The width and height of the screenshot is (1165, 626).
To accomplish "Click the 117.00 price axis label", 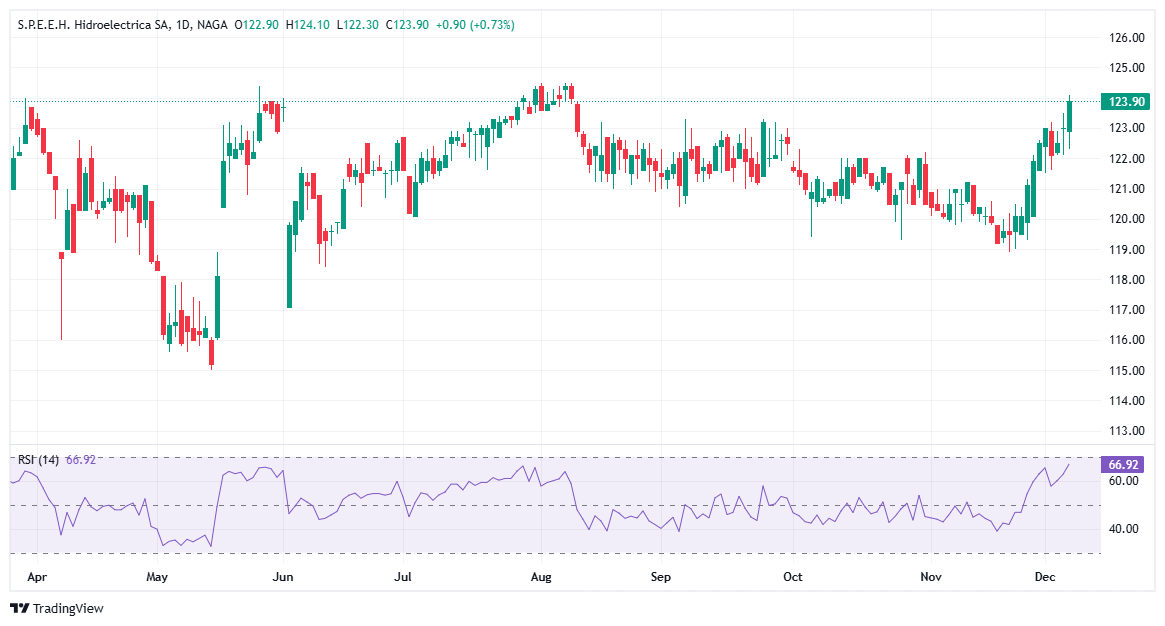I will 1126,310.
